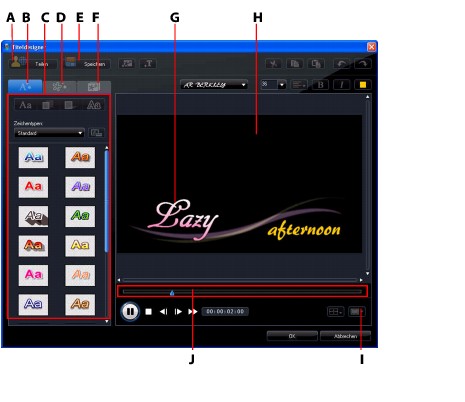Apply the white shadowed Aa preset
The height and width of the screenshot is (402, 465).
pyautogui.click(x=33, y=216)
